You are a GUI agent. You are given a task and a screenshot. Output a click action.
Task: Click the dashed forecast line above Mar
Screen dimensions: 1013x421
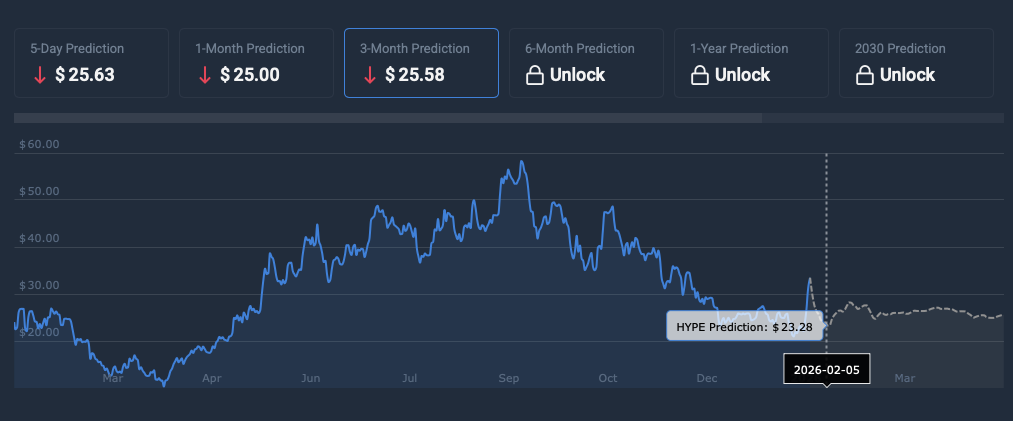click(905, 312)
